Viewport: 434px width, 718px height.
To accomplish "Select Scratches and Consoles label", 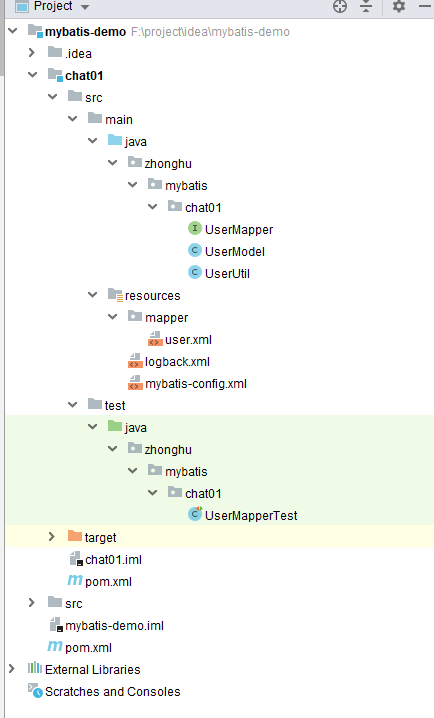I will [x=113, y=691].
